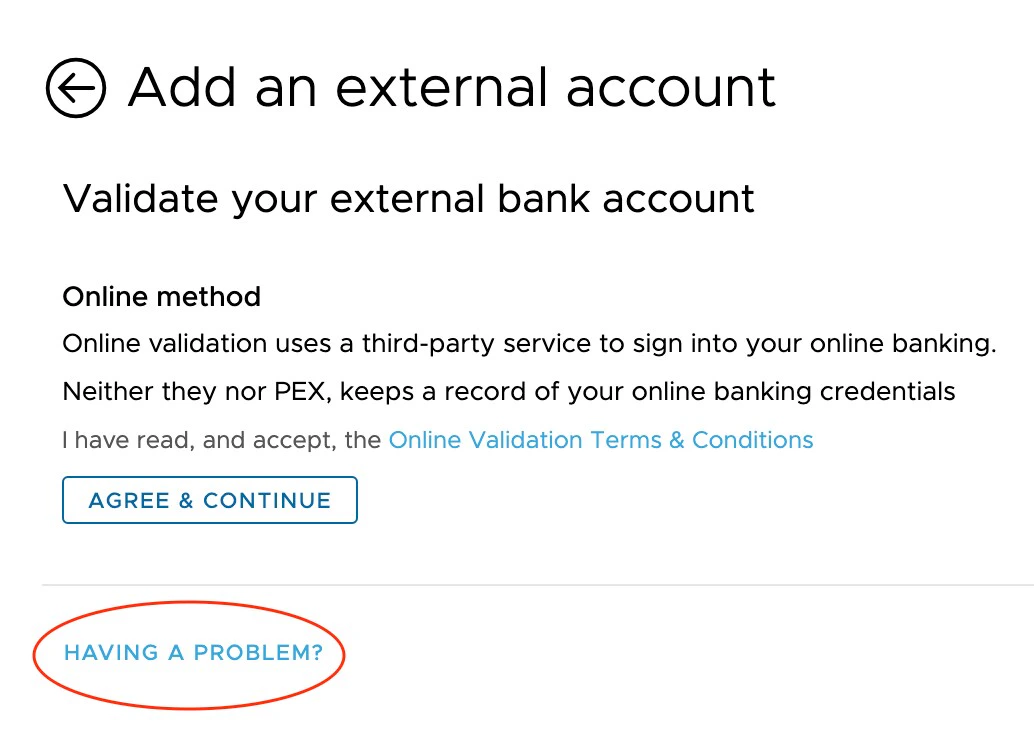Accept and proceed with online validation

coord(209,499)
